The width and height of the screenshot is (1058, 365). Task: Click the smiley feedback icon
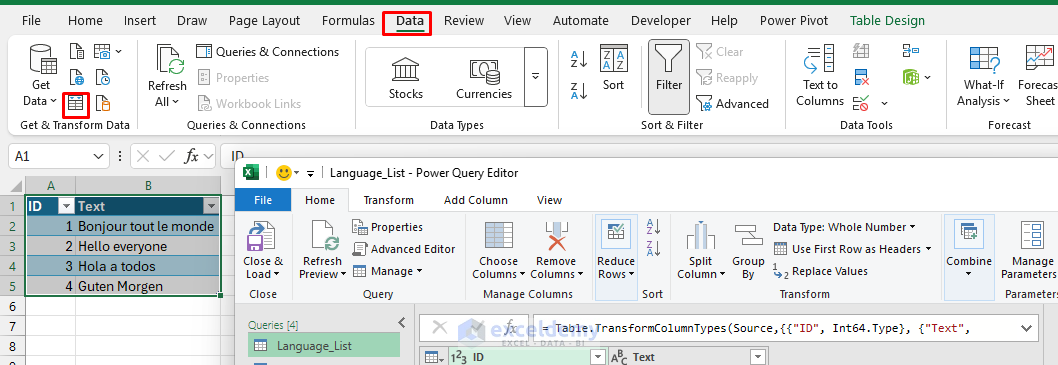[x=284, y=173]
